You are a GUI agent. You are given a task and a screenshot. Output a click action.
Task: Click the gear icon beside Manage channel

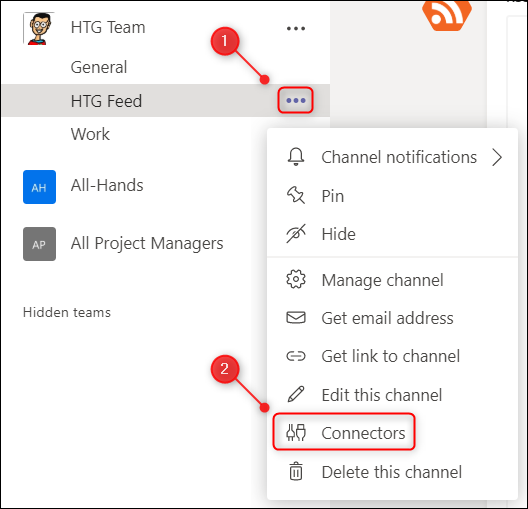point(296,279)
